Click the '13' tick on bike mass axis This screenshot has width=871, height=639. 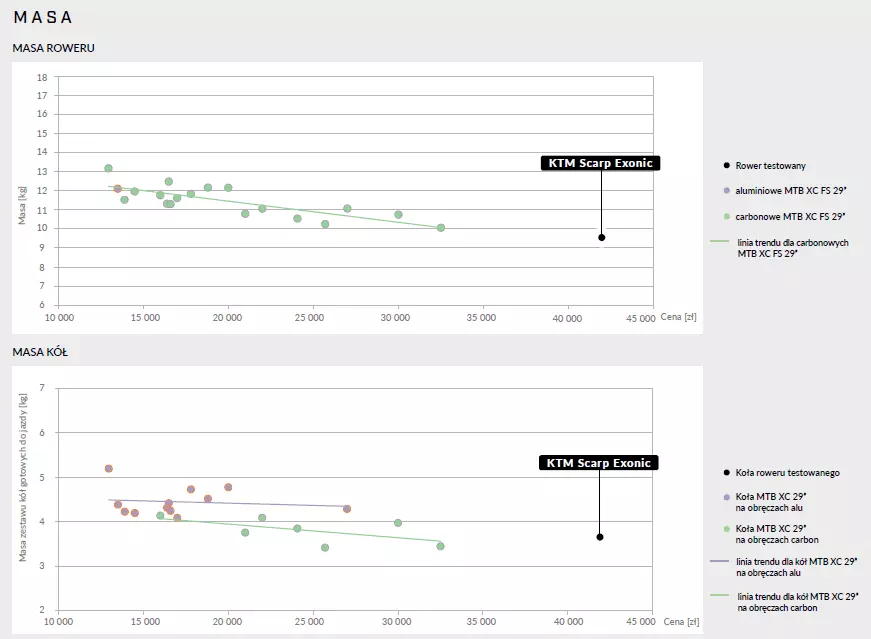(x=42, y=172)
